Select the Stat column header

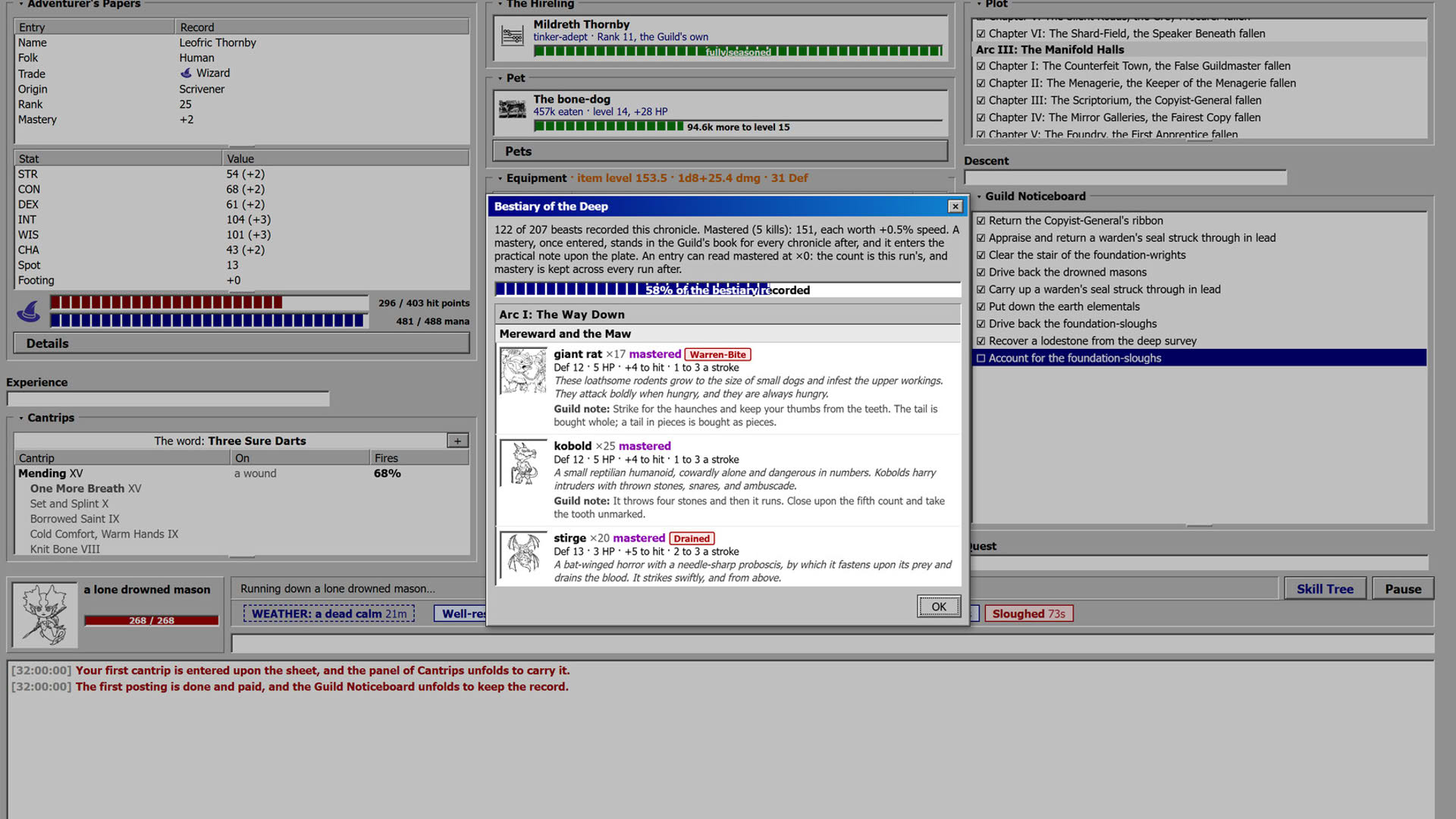[118, 158]
